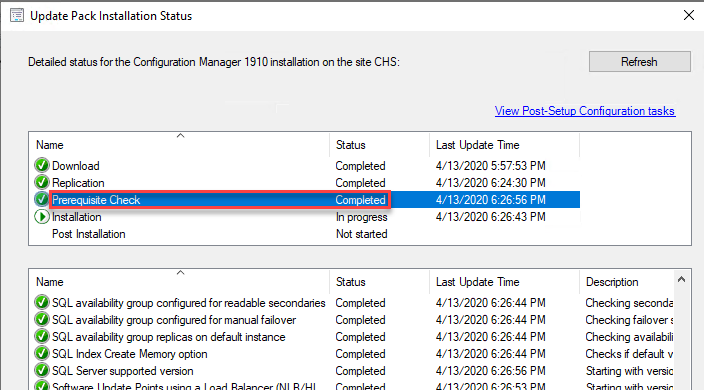Sort lower list by Last Update Time header
This screenshot has height=390, width=704.
coord(504,282)
